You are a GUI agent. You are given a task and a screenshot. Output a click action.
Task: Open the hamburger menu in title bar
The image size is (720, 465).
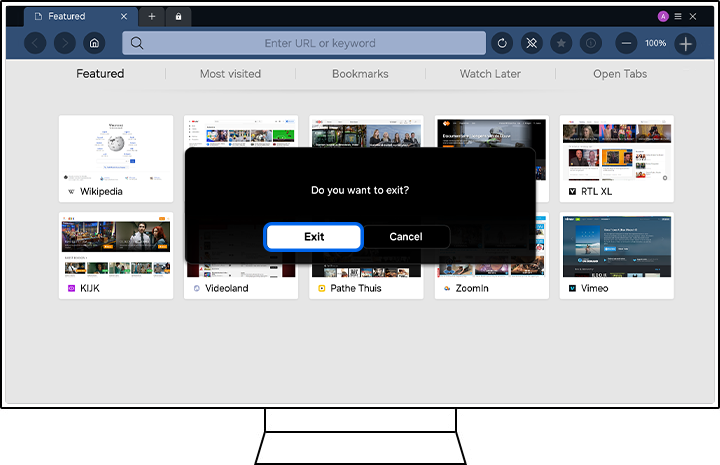[678, 16]
